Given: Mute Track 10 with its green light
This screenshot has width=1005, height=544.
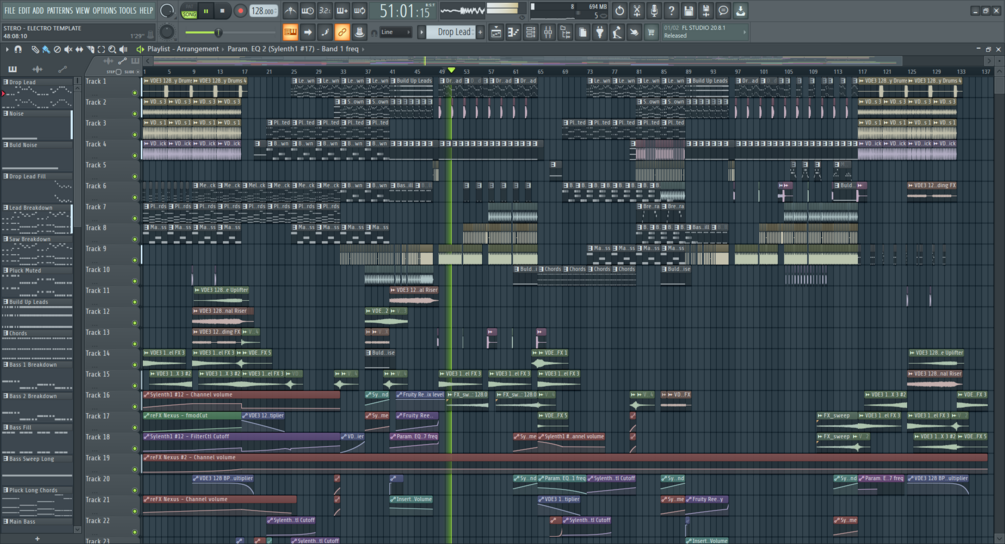Looking at the screenshot, I should coord(135,281).
